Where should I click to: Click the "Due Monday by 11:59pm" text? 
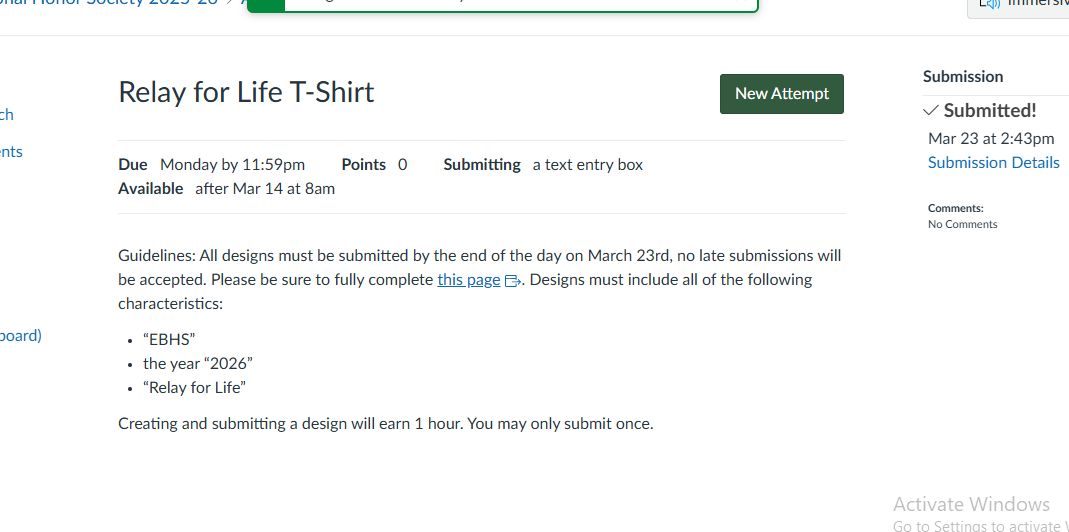[211, 165]
